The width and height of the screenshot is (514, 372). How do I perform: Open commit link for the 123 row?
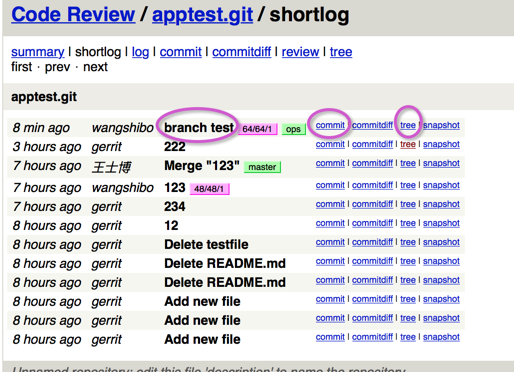click(330, 185)
